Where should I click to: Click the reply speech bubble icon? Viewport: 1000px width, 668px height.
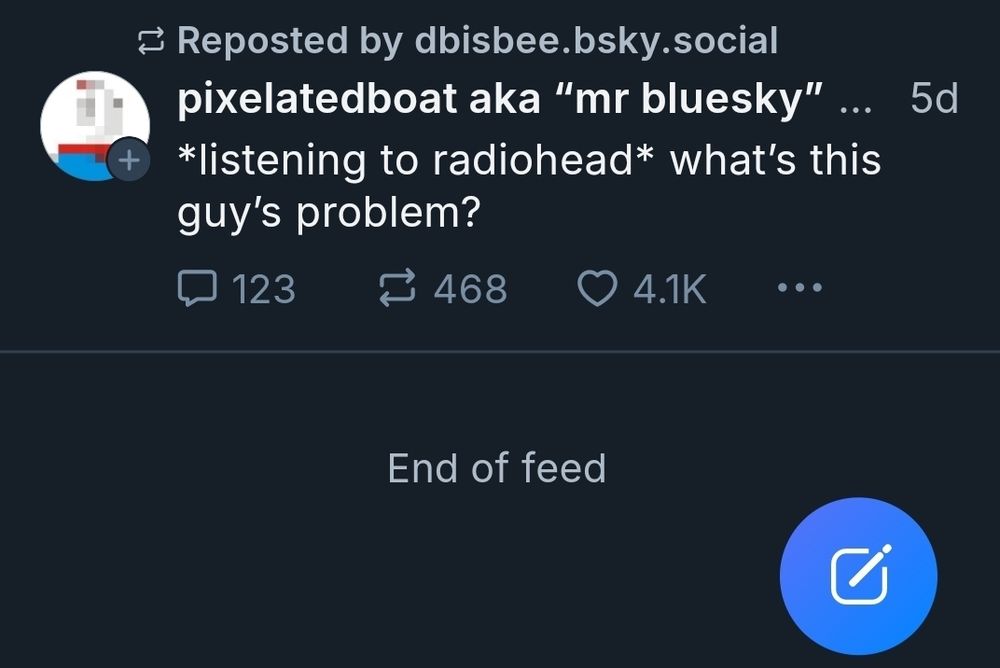tap(197, 289)
